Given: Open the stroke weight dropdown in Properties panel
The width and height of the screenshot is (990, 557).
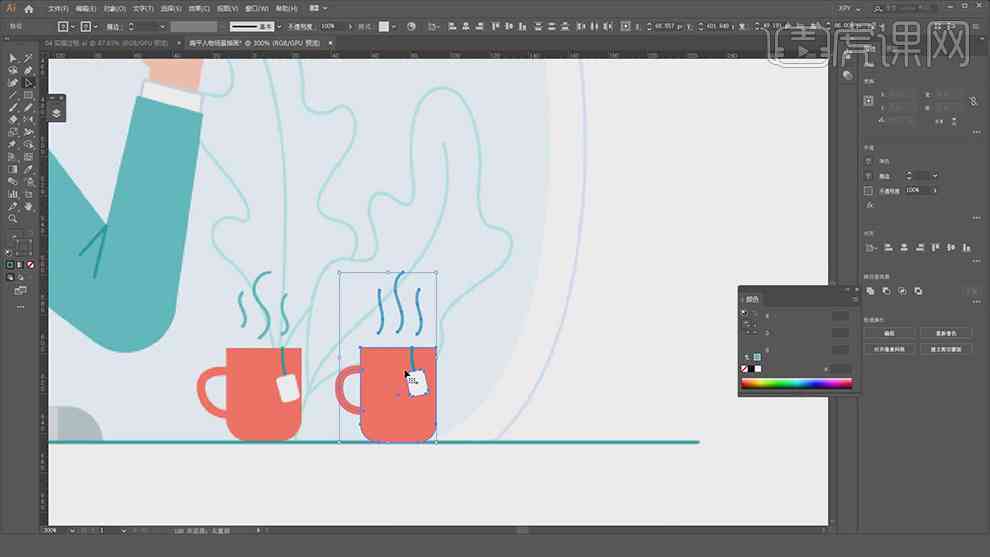Looking at the screenshot, I should pyautogui.click(x=934, y=176).
